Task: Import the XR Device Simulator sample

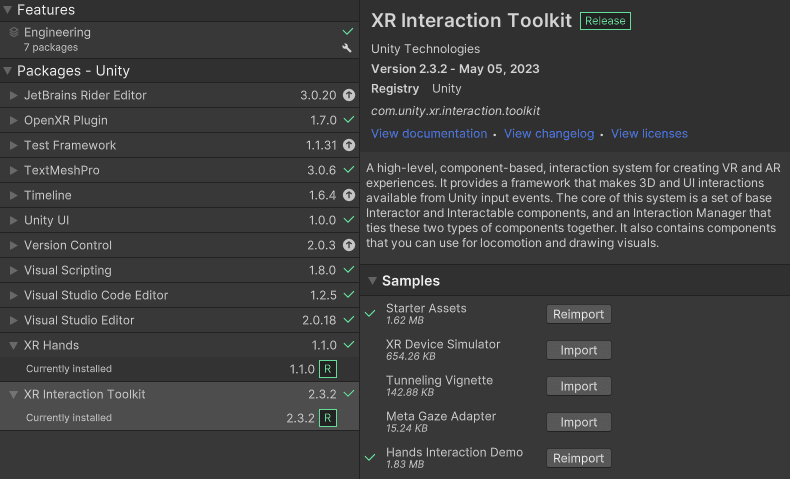Action: [x=578, y=350]
